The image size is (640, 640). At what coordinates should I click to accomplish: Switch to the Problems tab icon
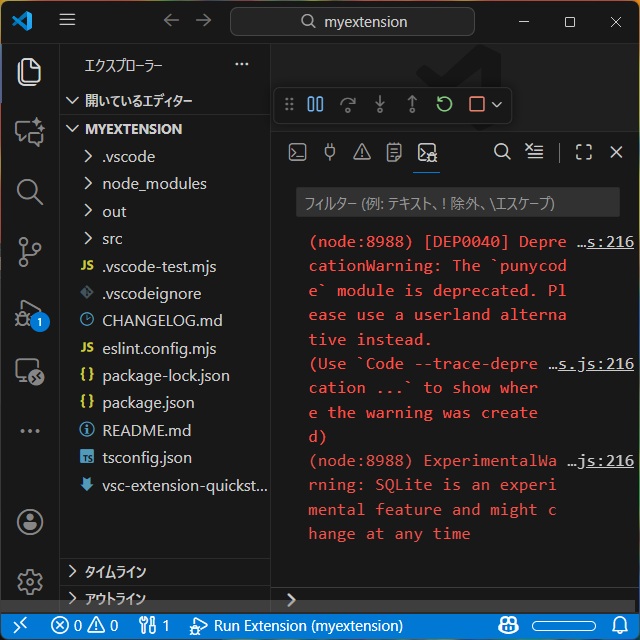[x=362, y=152]
